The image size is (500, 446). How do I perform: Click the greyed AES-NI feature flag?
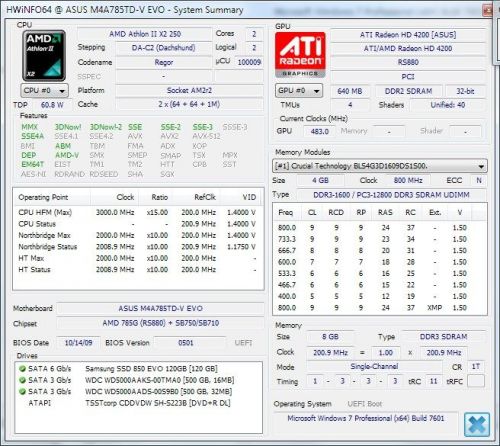click(33, 174)
